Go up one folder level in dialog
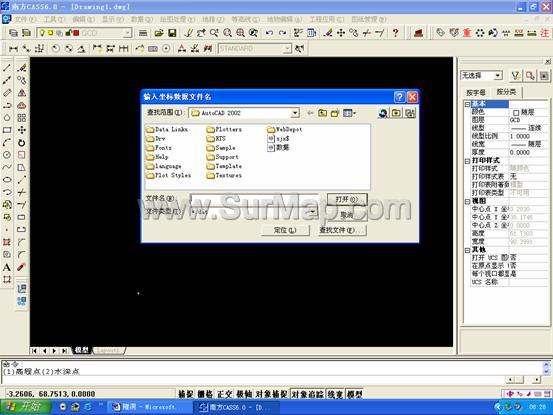The width and height of the screenshot is (553, 415). 322,113
